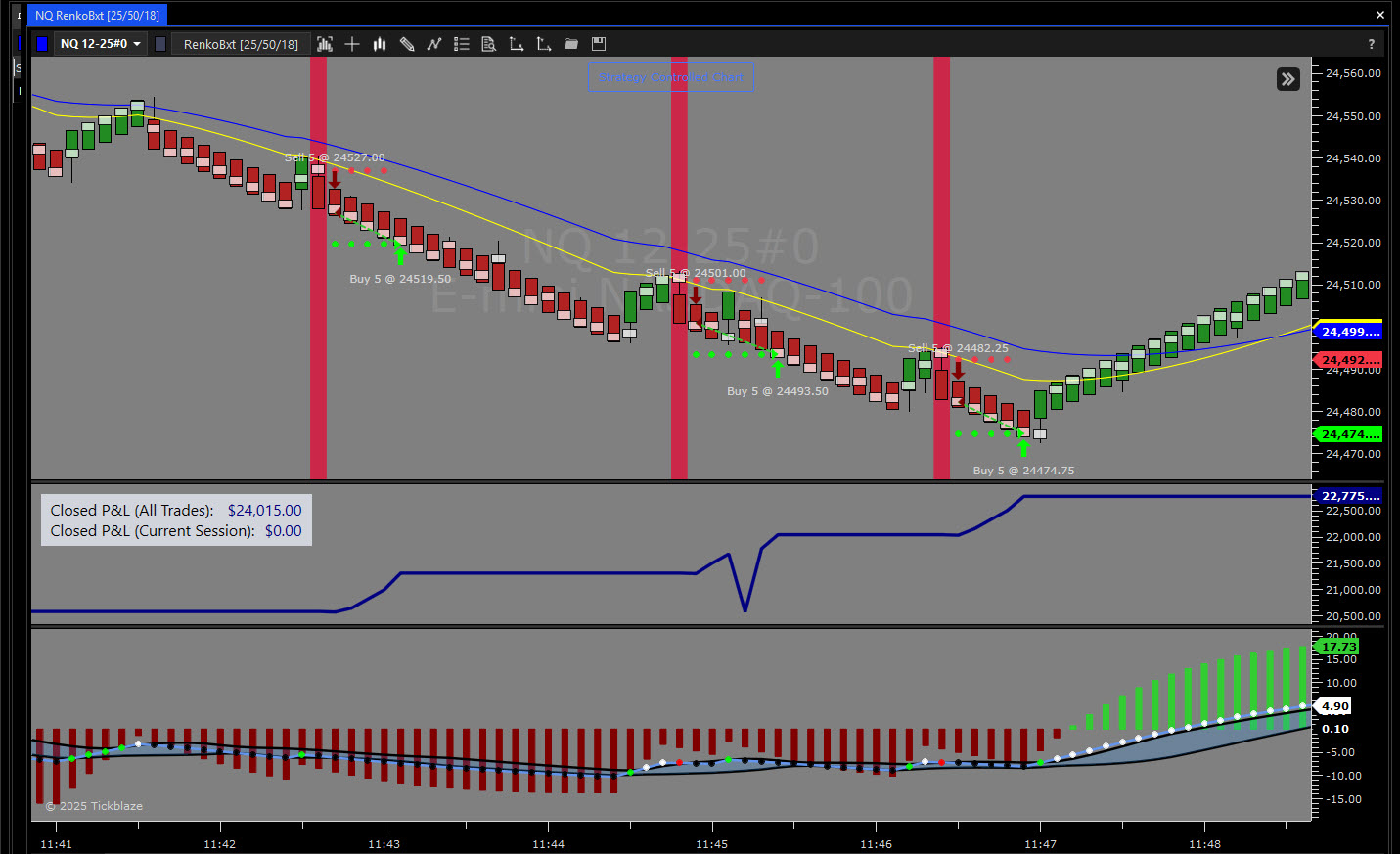Select the pencil drawing tool

[407, 44]
